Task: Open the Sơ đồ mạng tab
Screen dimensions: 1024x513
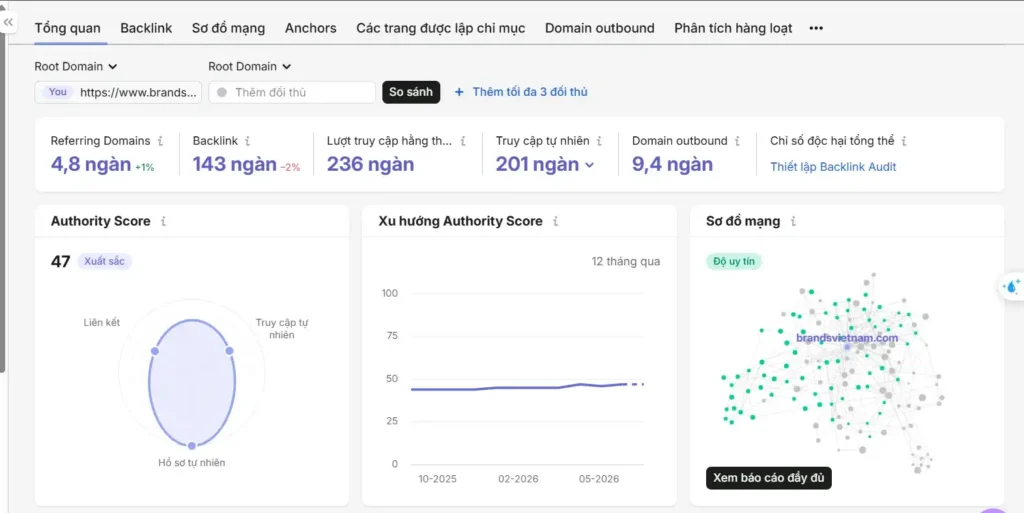Action: 229,28
